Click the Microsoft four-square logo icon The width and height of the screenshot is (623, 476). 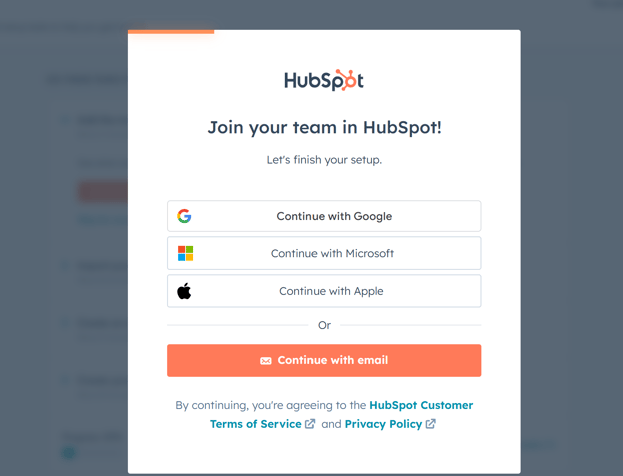tap(185, 253)
